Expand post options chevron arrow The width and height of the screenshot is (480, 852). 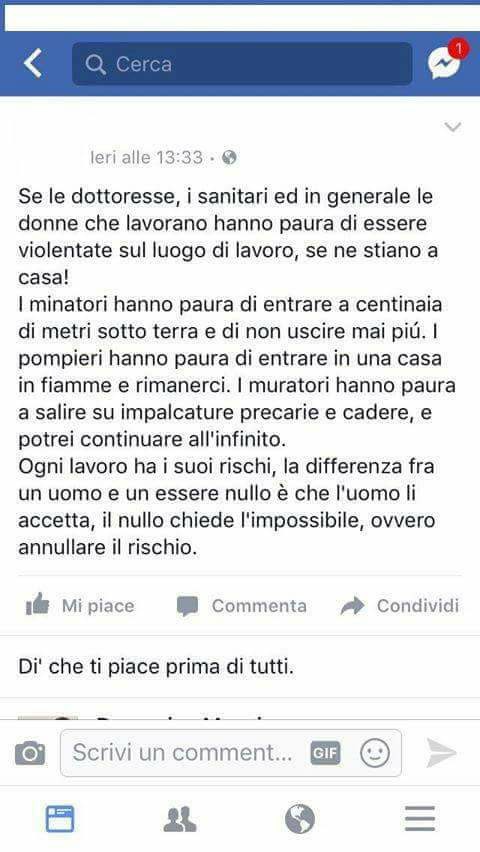pos(453,127)
